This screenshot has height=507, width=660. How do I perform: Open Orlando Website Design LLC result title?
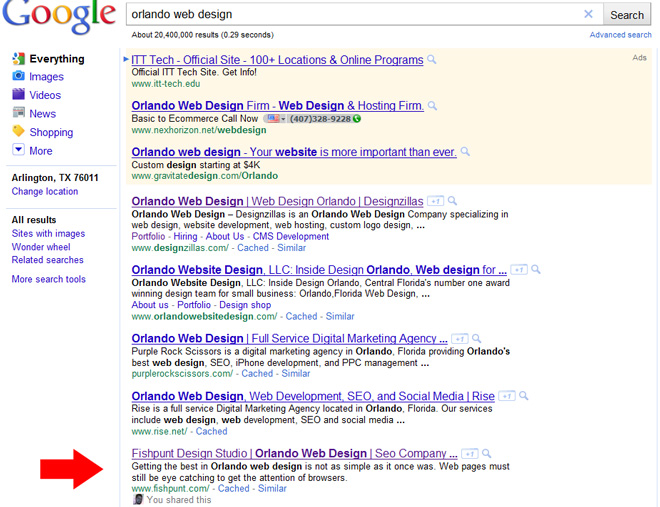[x=319, y=270]
